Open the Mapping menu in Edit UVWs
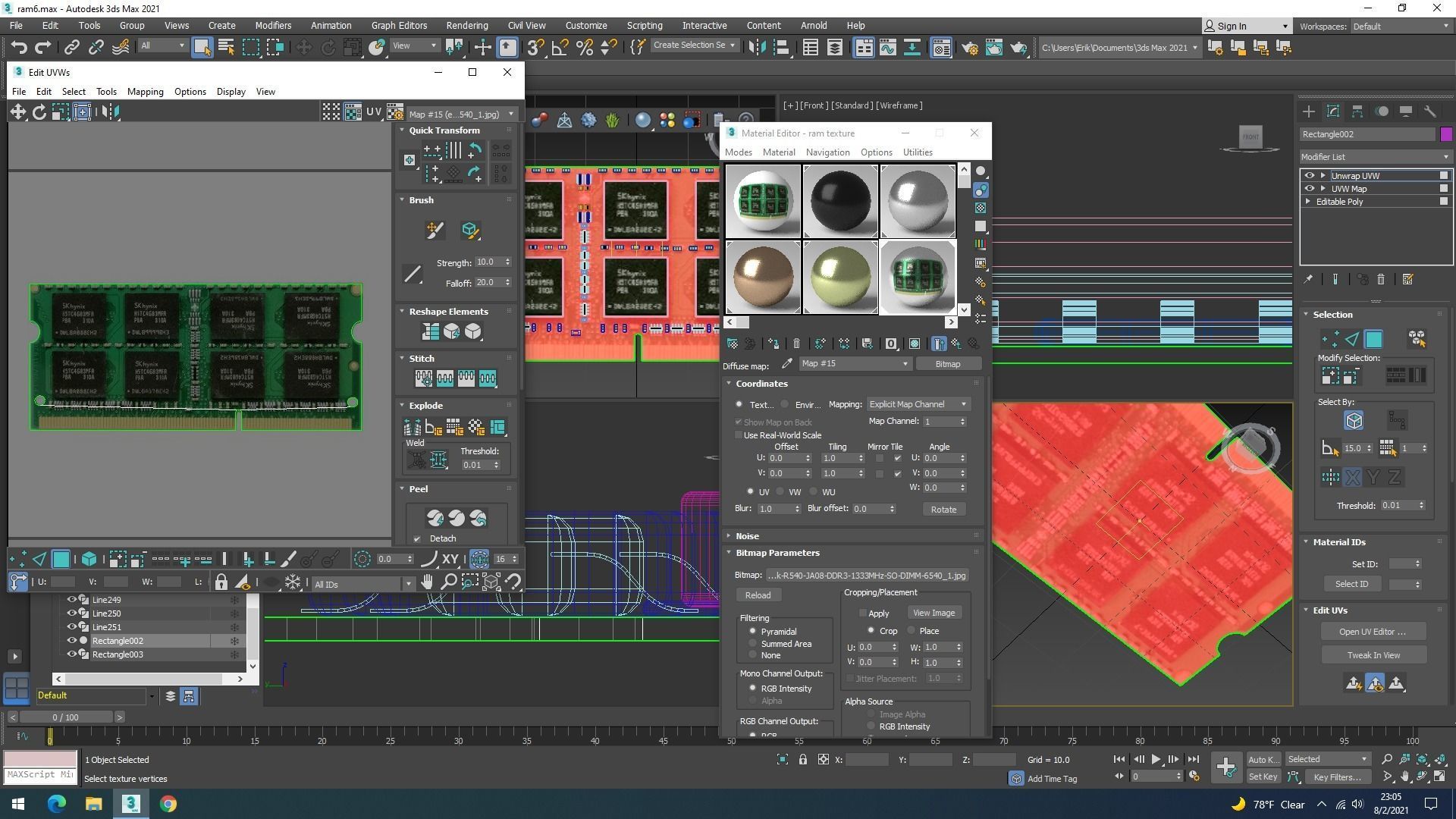 [x=145, y=92]
